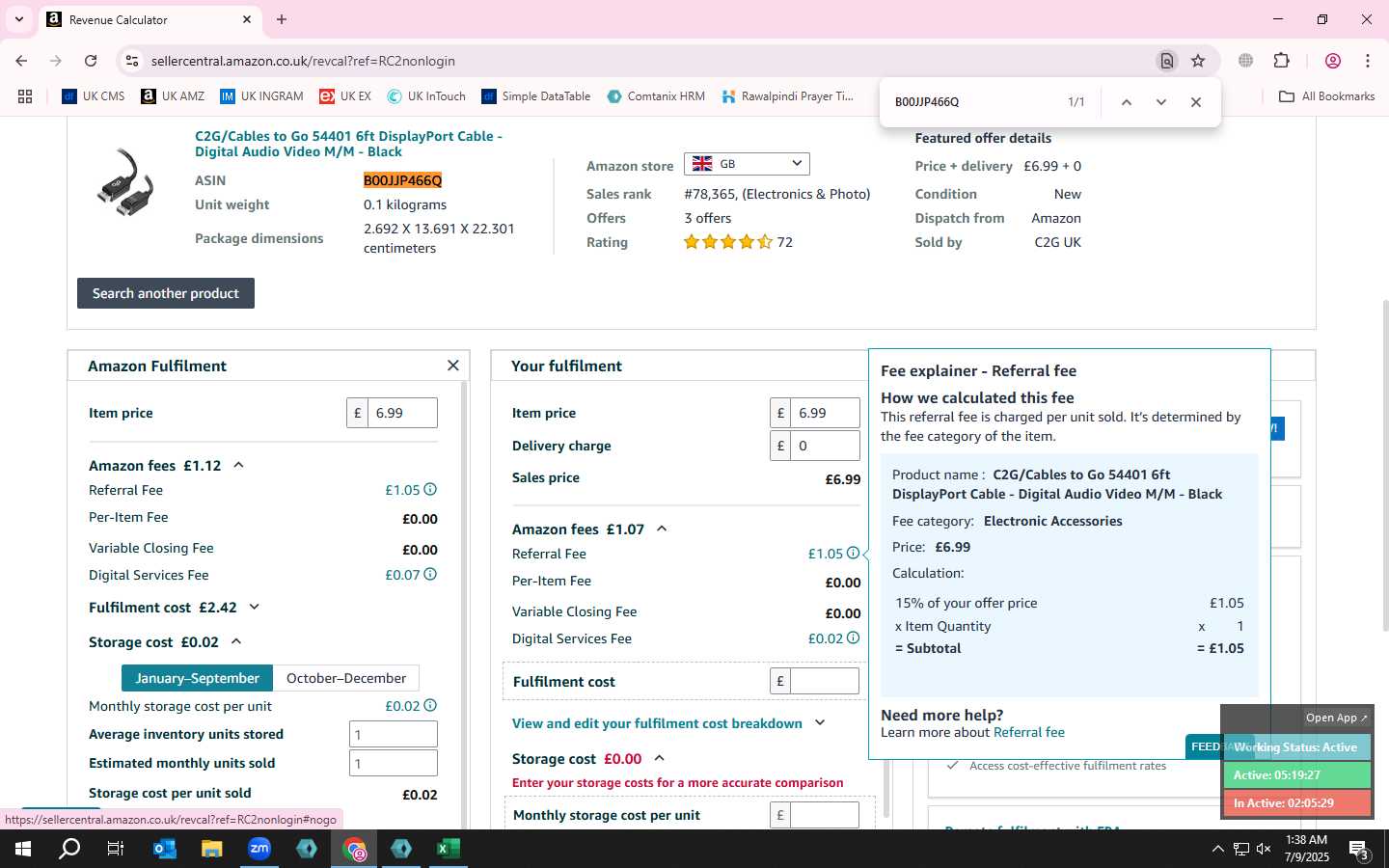The image size is (1389, 868).
Task: Select the January–September storage period
Action: point(197,678)
